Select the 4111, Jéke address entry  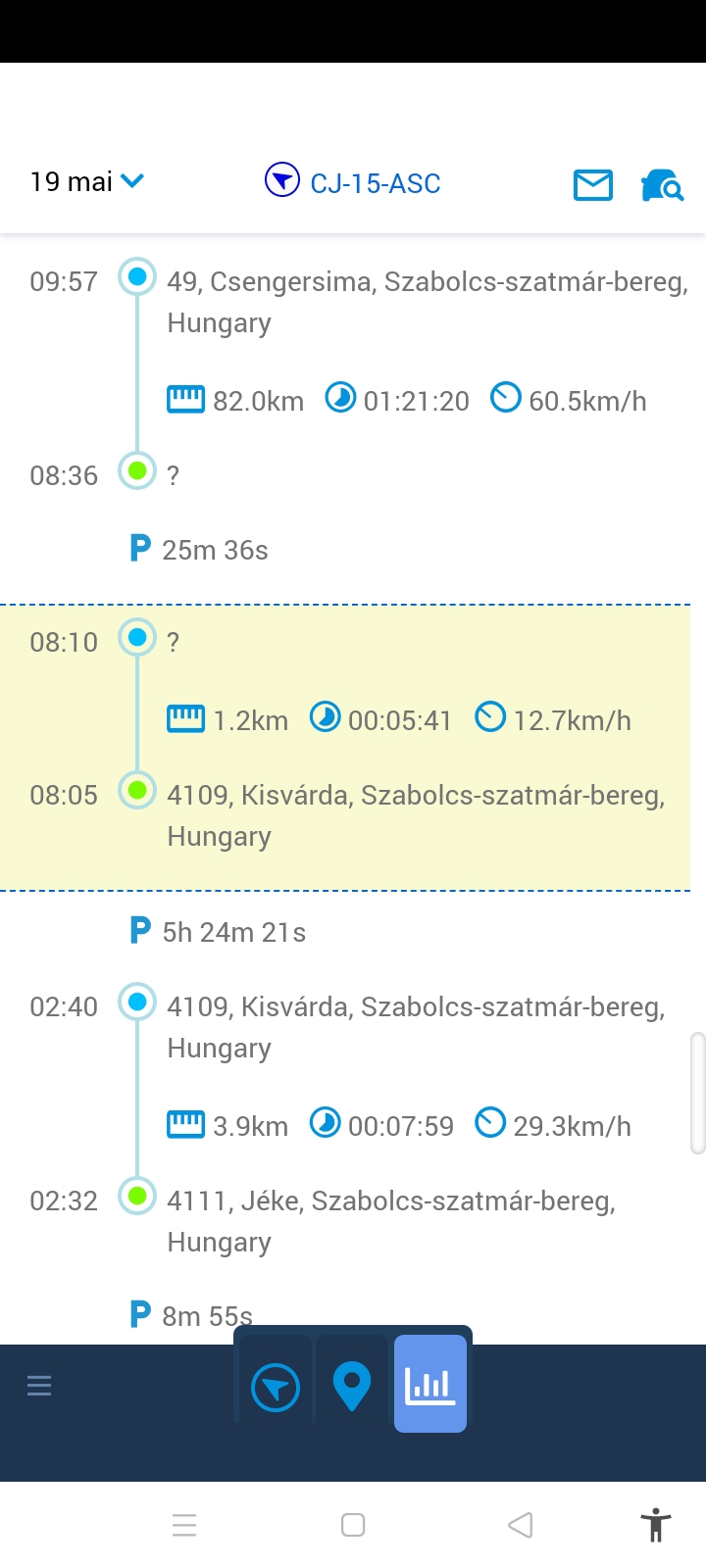point(390,1221)
